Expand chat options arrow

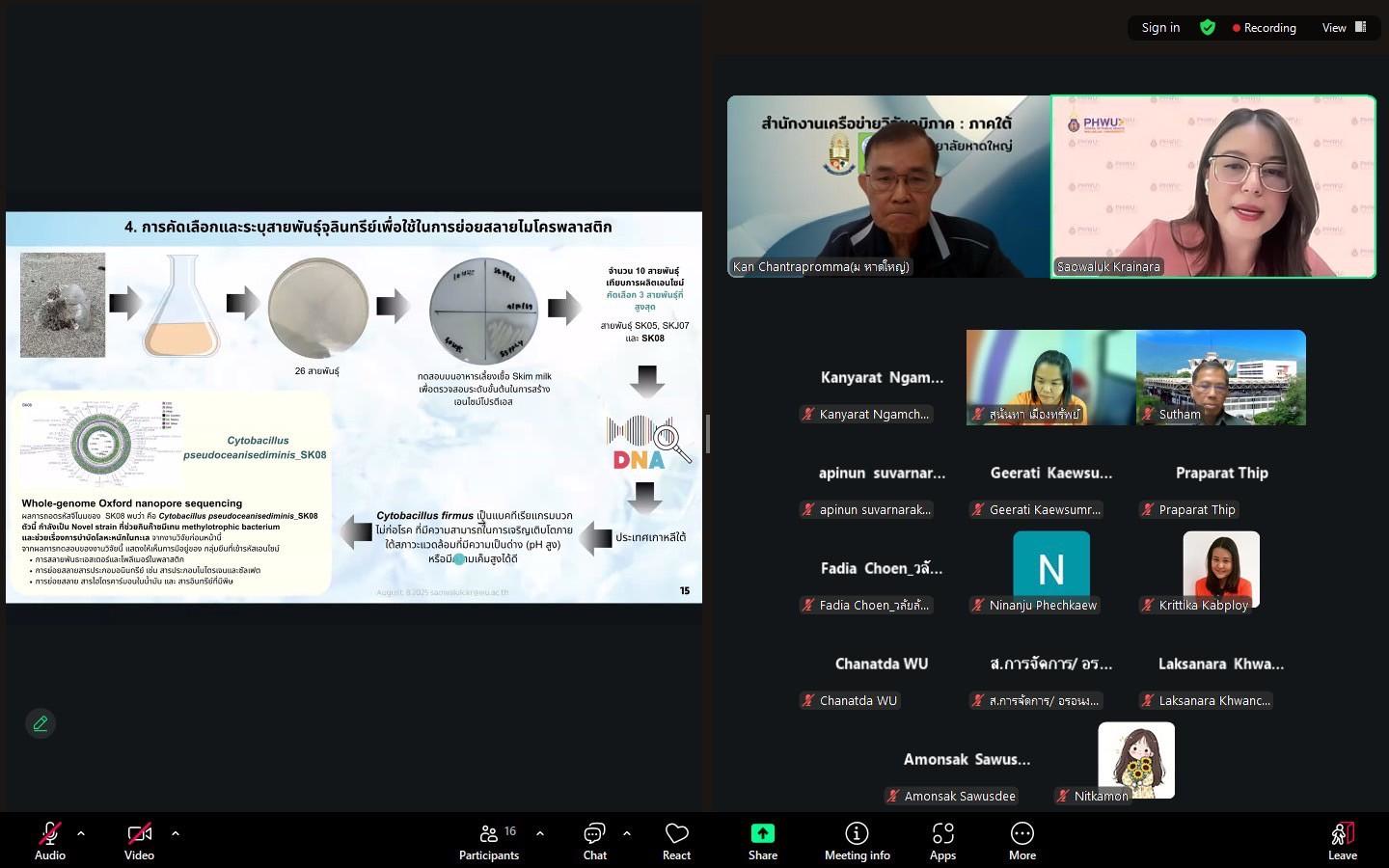coord(627,833)
